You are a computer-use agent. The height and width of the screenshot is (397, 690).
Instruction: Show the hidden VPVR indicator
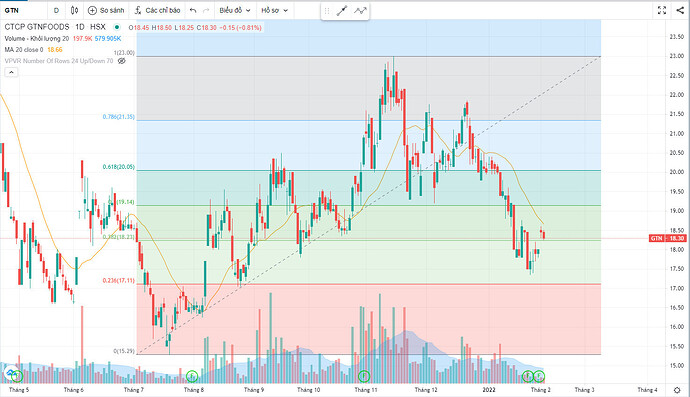click(122, 61)
